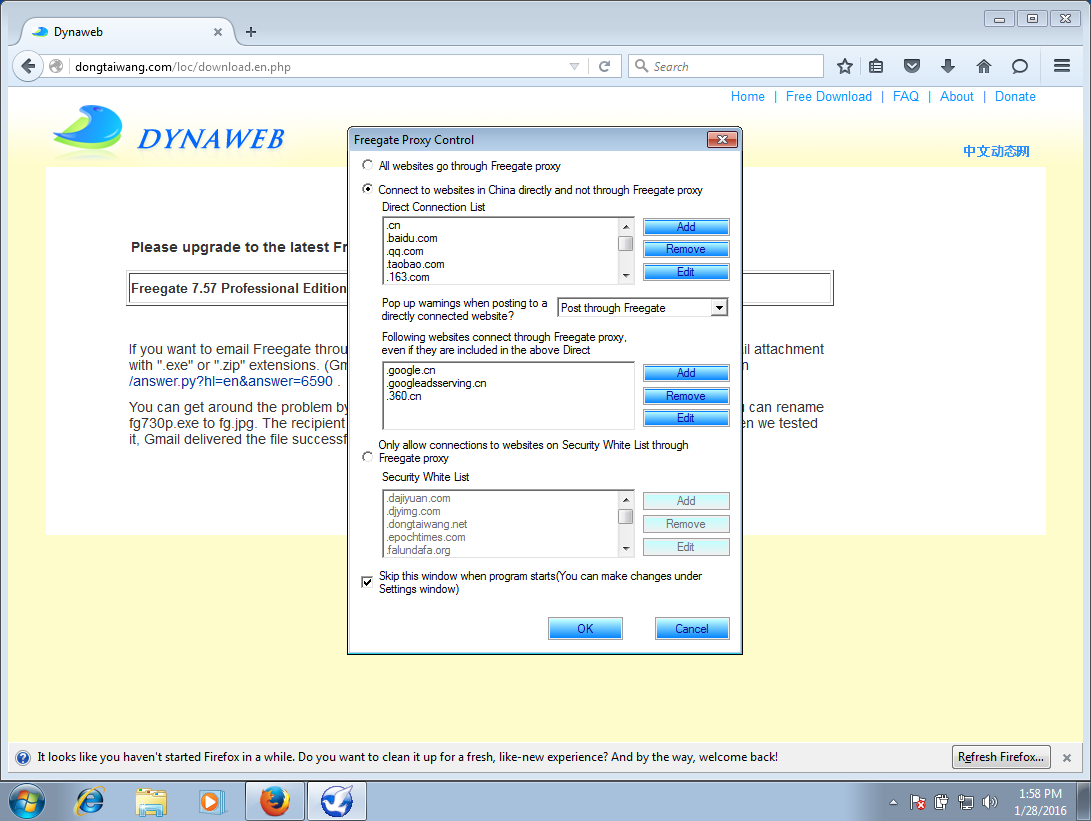The width and height of the screenshot is (1091, 821).
Task: Click Remove for Freegate proxy exceptions list
Action: (x=686, y=396)
